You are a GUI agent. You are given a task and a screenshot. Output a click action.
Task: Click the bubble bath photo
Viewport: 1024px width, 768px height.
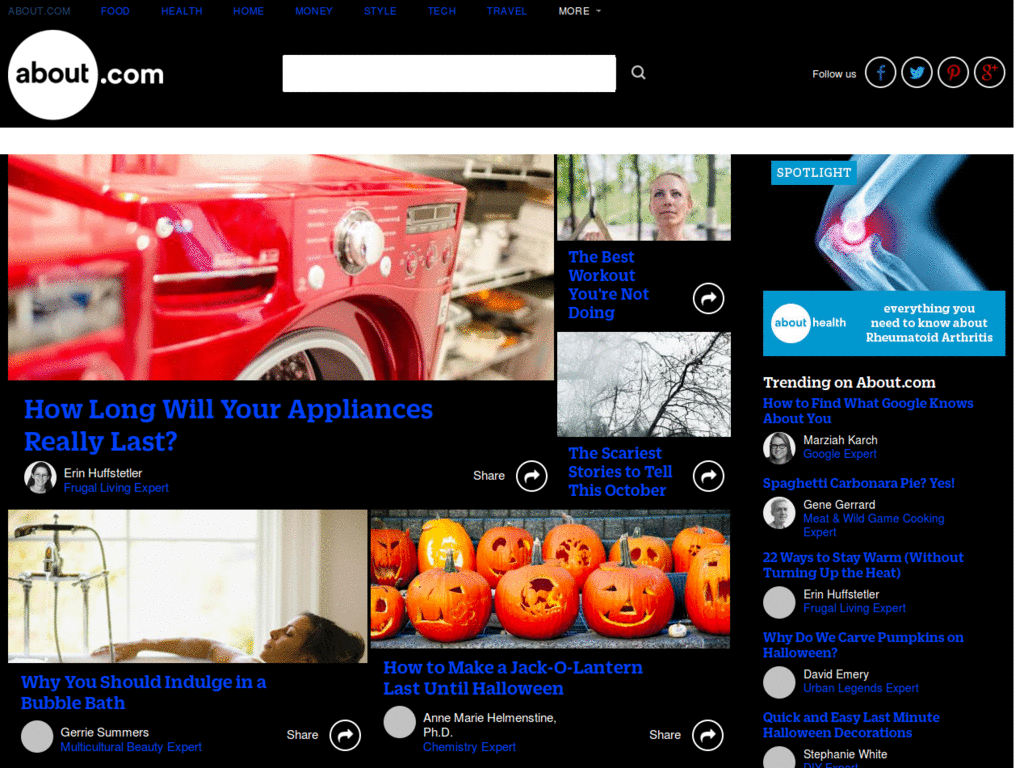pos(187,586)
